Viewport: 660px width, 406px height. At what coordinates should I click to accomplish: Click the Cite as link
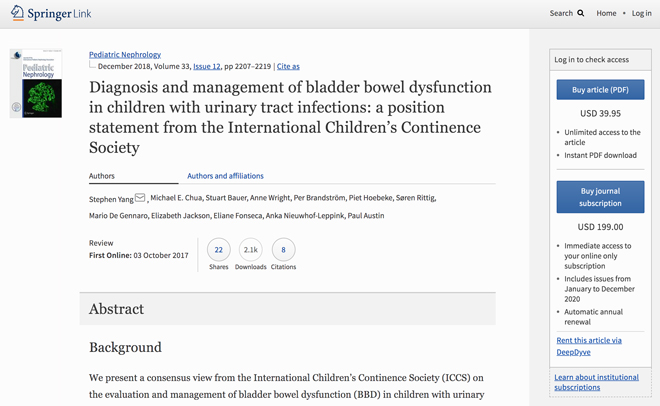tap(288, 66)
